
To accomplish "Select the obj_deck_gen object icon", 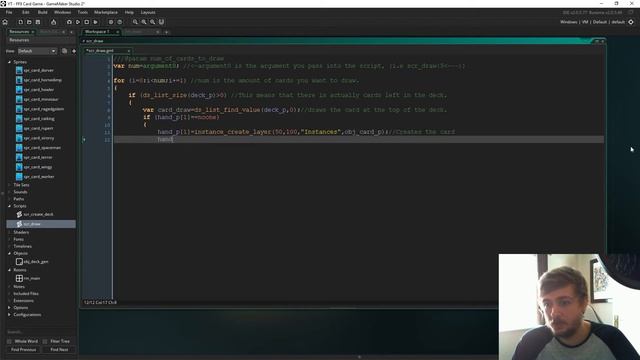I will 19,262.
